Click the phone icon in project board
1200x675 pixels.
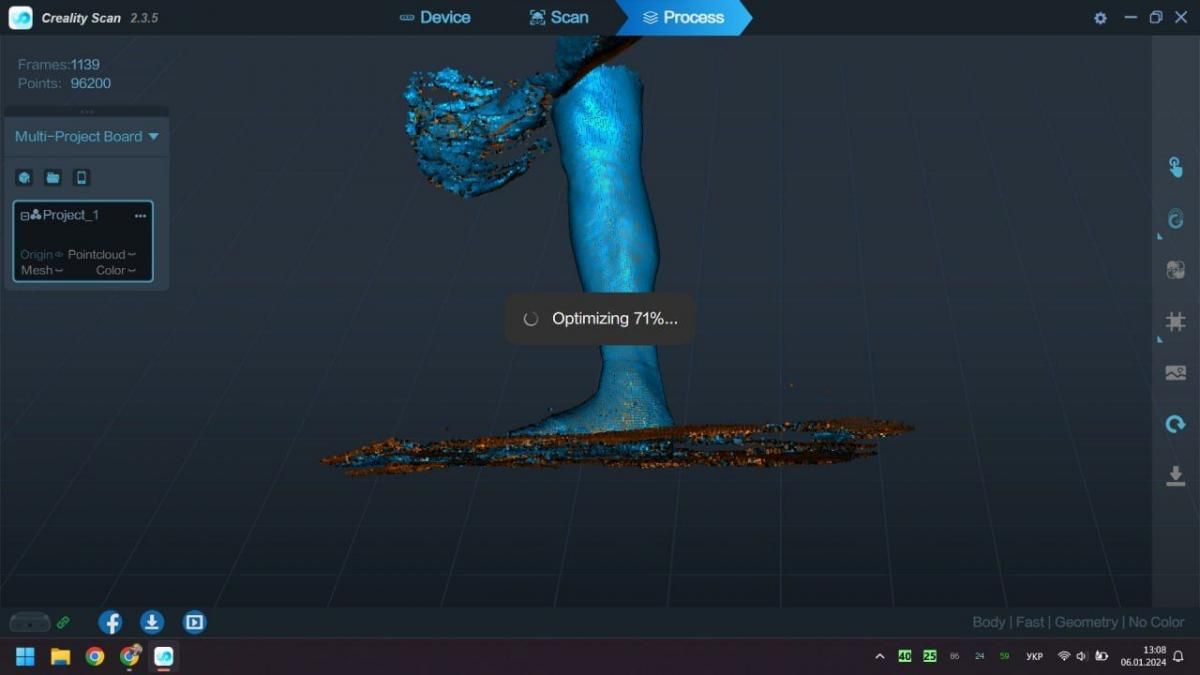click(x=82, y=177)
